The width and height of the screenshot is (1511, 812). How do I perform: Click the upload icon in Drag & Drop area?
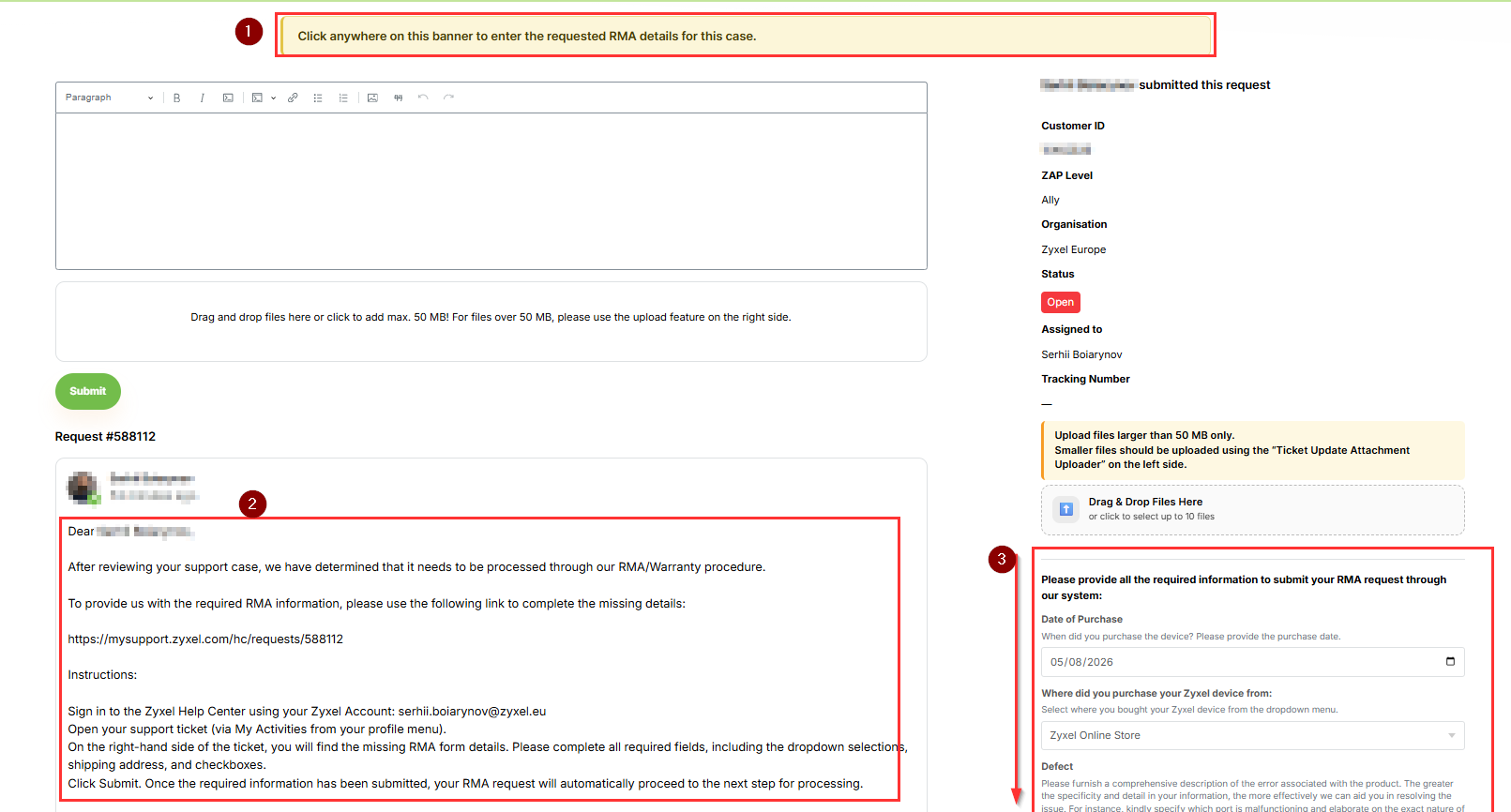click(1065, 509)
